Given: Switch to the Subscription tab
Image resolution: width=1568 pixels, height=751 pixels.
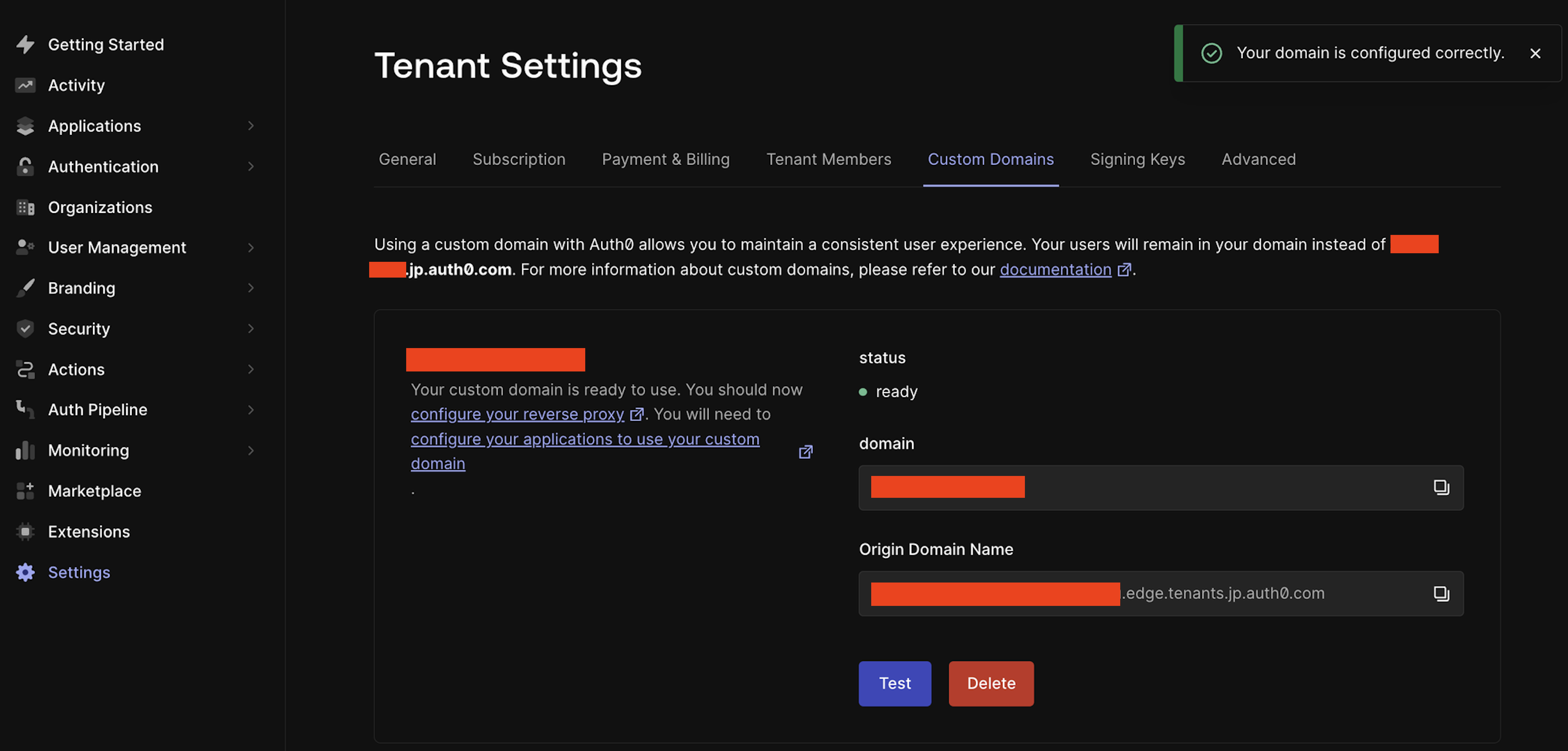Looking at the screenshot, I should pyautogui.click(x=519, y=159).
